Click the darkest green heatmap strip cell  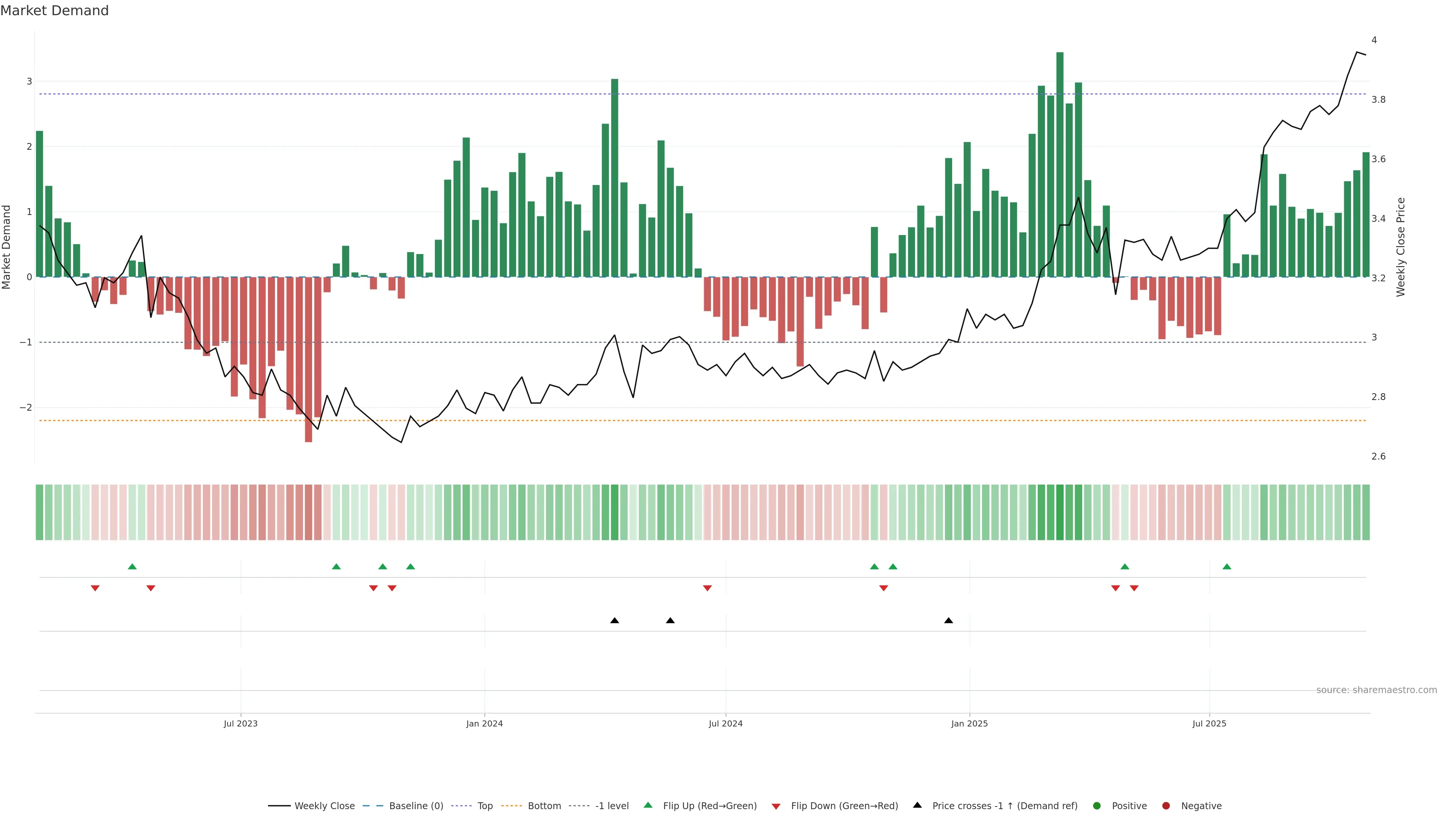(x=1060, y=512)
